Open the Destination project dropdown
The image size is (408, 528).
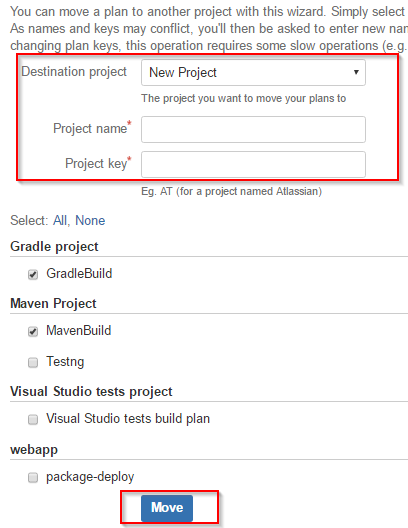(x=253, y=72)
